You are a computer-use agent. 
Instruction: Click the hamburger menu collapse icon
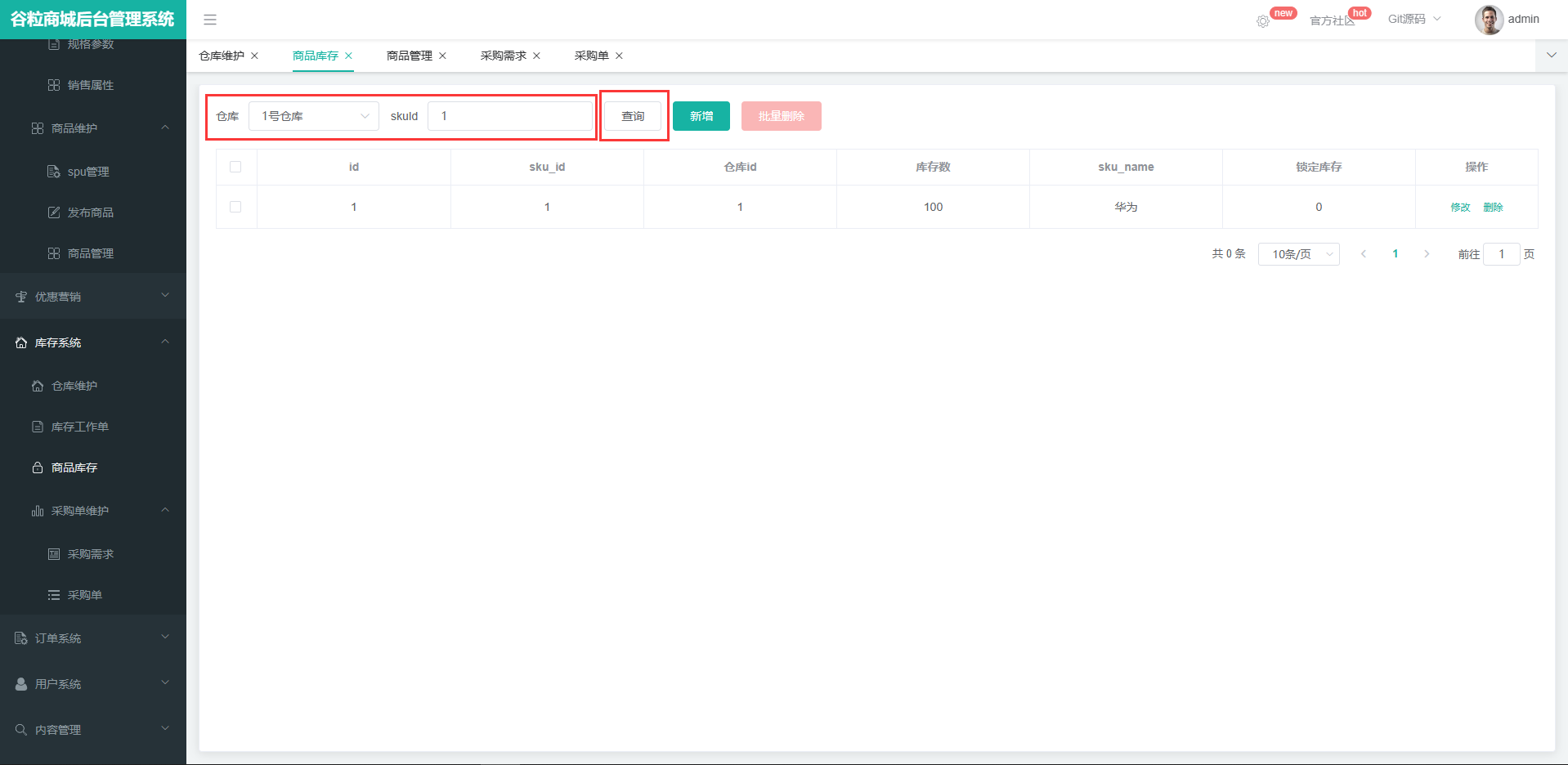210,20
